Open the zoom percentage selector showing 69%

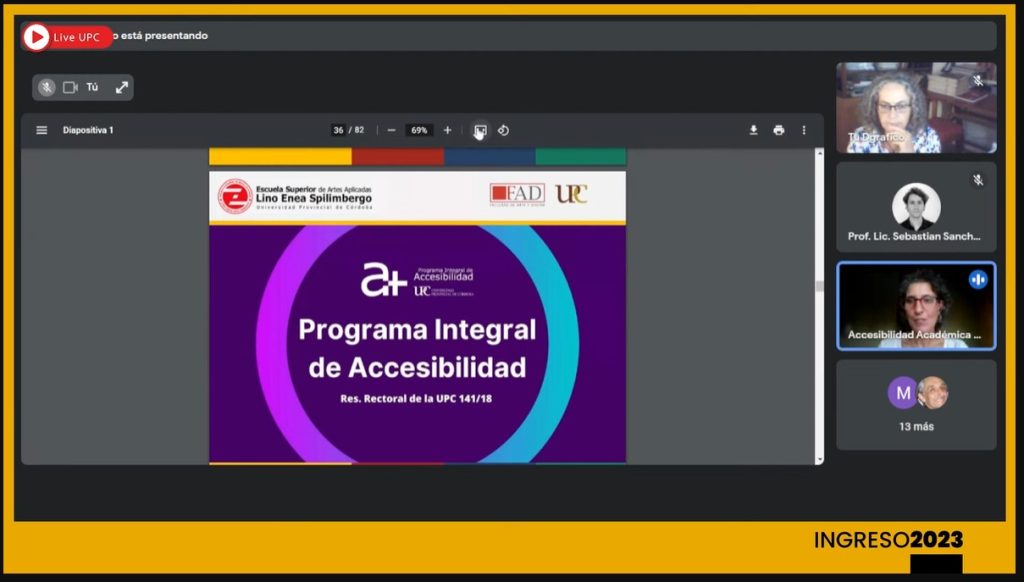[419, 129]
